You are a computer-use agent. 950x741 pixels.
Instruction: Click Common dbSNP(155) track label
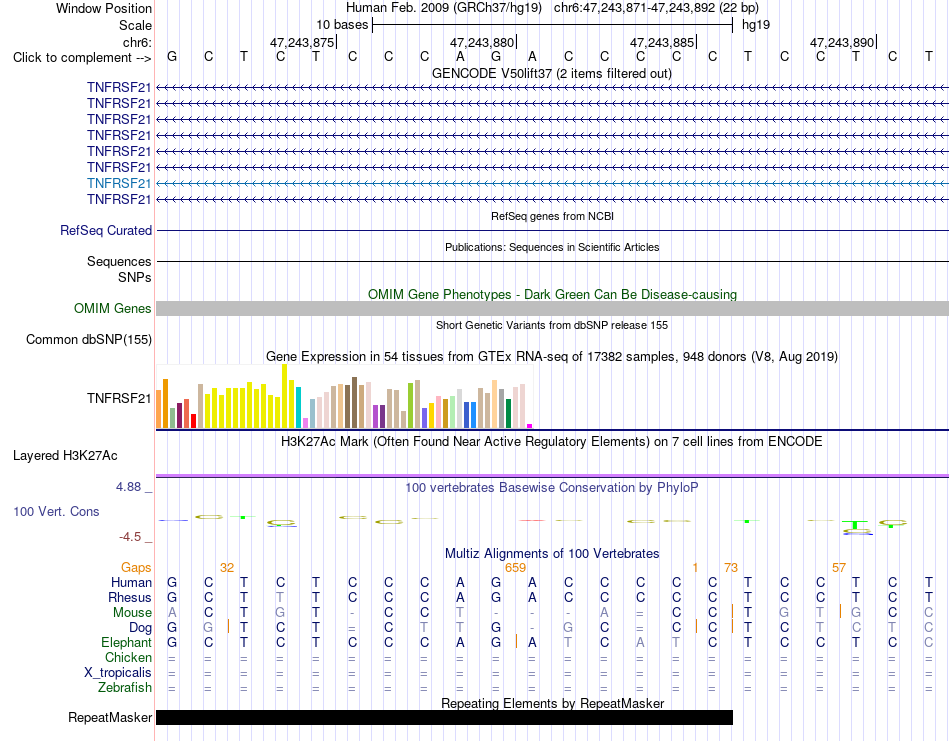coord(89,339)
